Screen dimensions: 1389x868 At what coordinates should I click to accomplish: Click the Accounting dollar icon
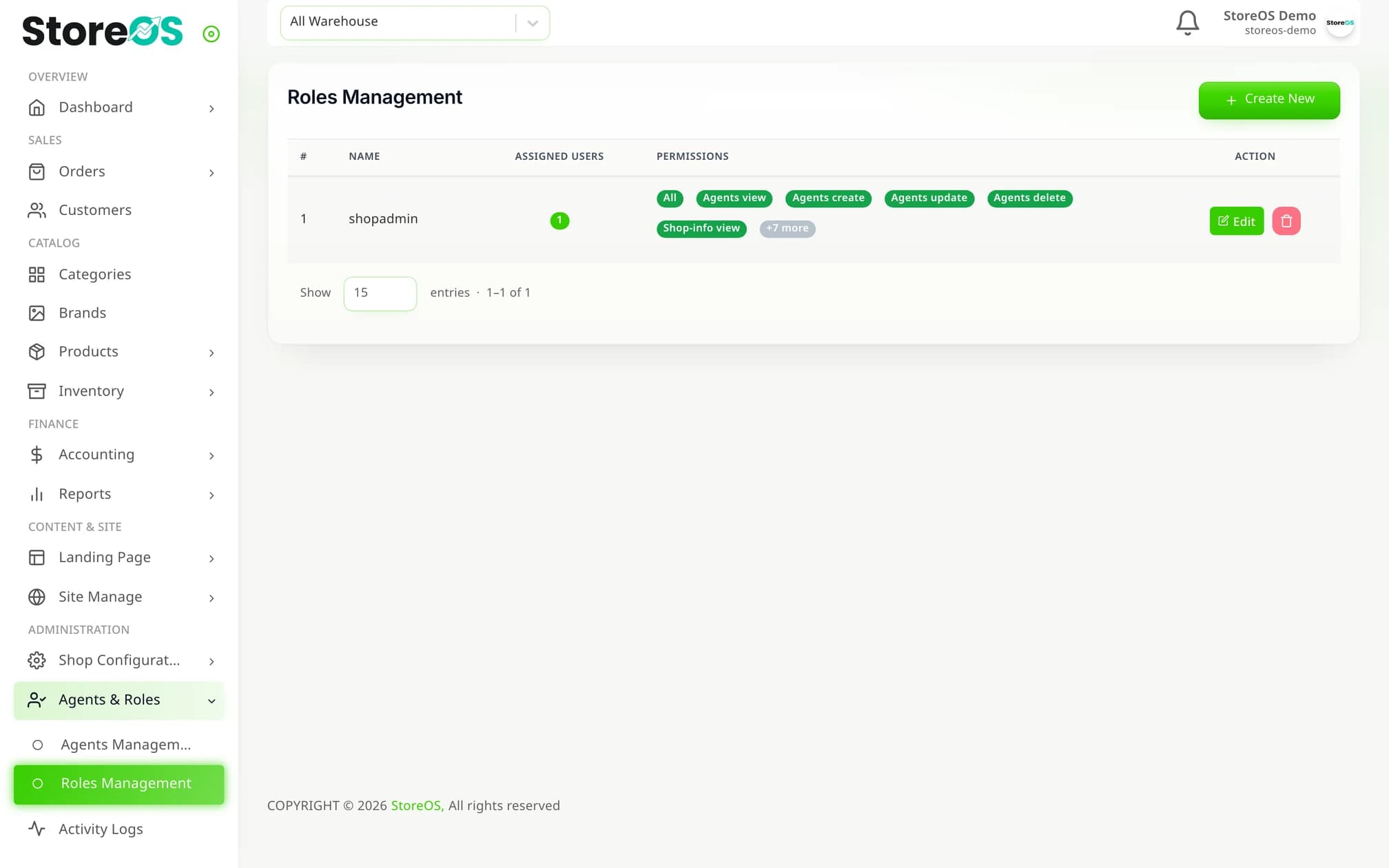point(37,455)
